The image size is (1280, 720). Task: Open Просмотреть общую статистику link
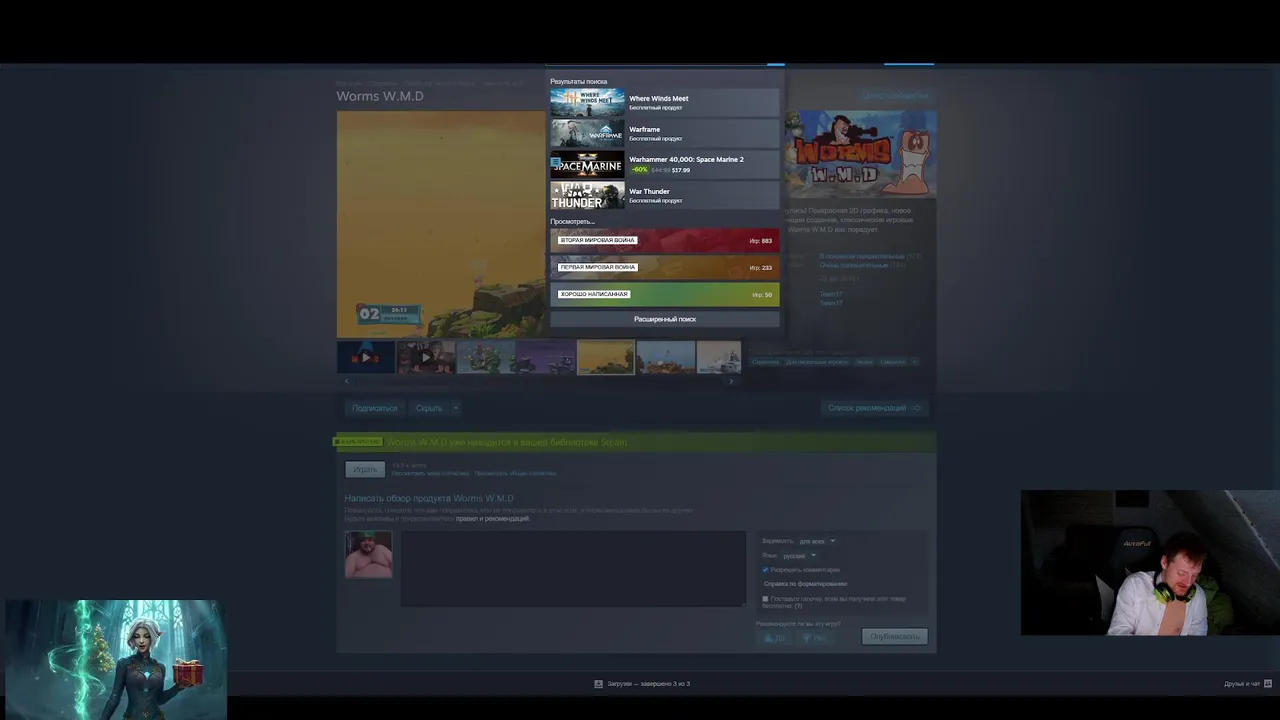click(515, 473)
